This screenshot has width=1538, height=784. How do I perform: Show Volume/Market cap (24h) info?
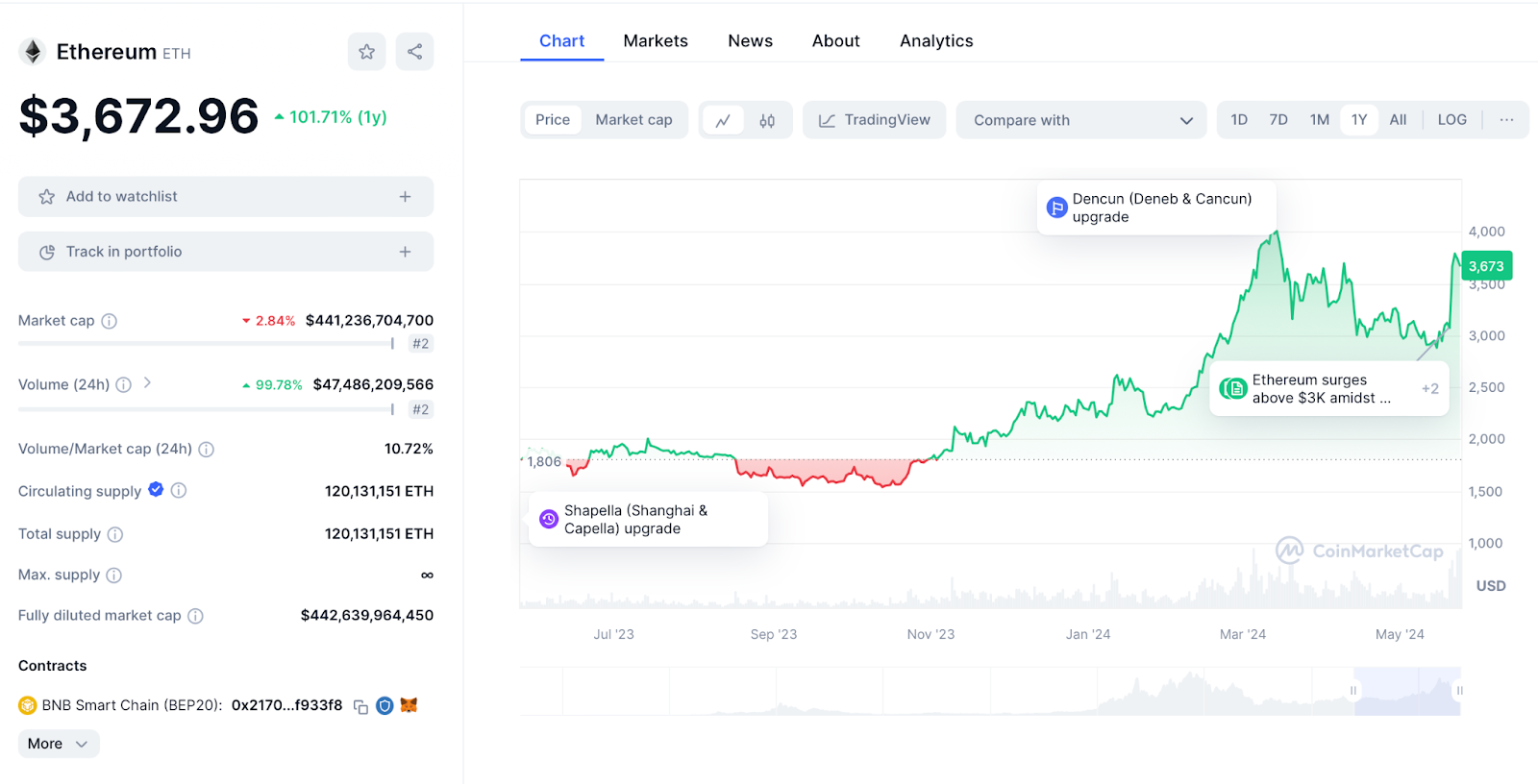click(x=206, y=449)
